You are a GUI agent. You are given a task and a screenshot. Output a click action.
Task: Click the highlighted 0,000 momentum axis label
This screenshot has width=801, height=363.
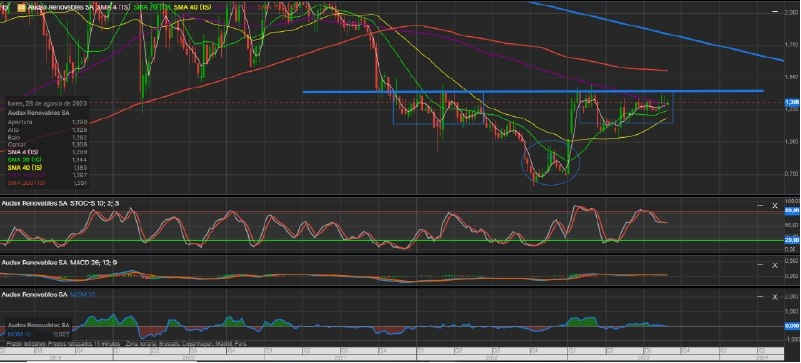coord(792,326)
